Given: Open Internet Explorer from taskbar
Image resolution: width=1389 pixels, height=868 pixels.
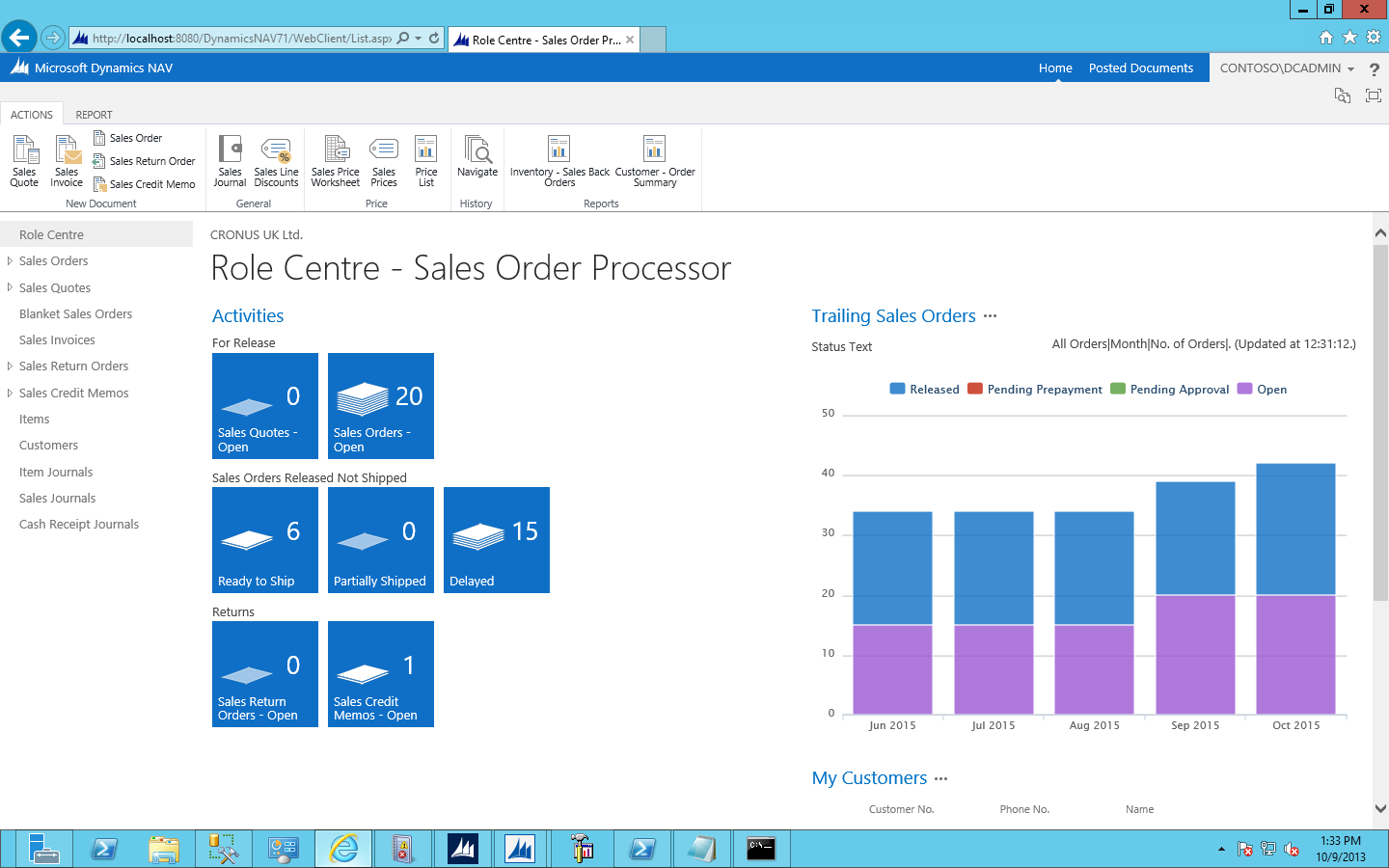Looking at the screenshot, I should [x=343, y=849].
